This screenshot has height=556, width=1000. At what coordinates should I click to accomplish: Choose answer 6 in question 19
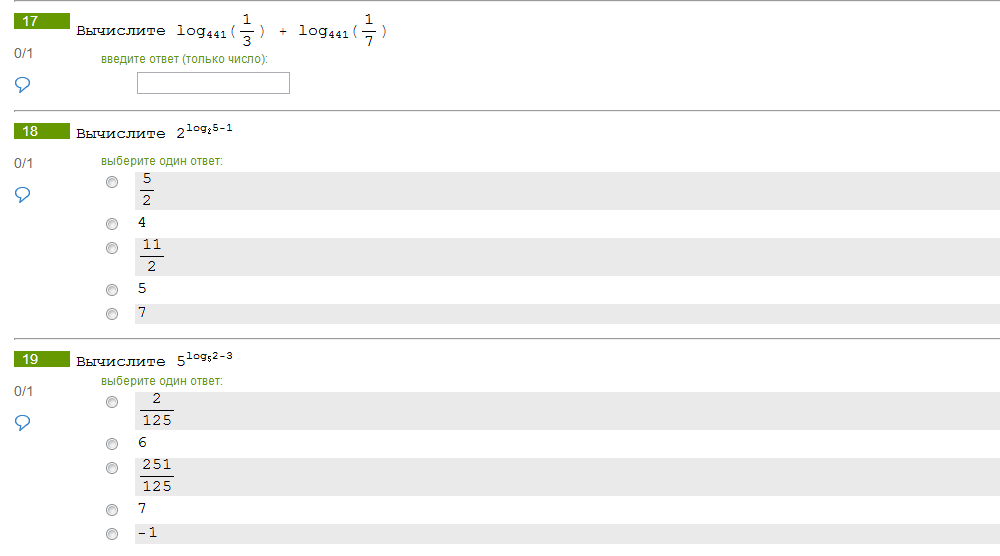pyautogui.click(x=112, y=444)
